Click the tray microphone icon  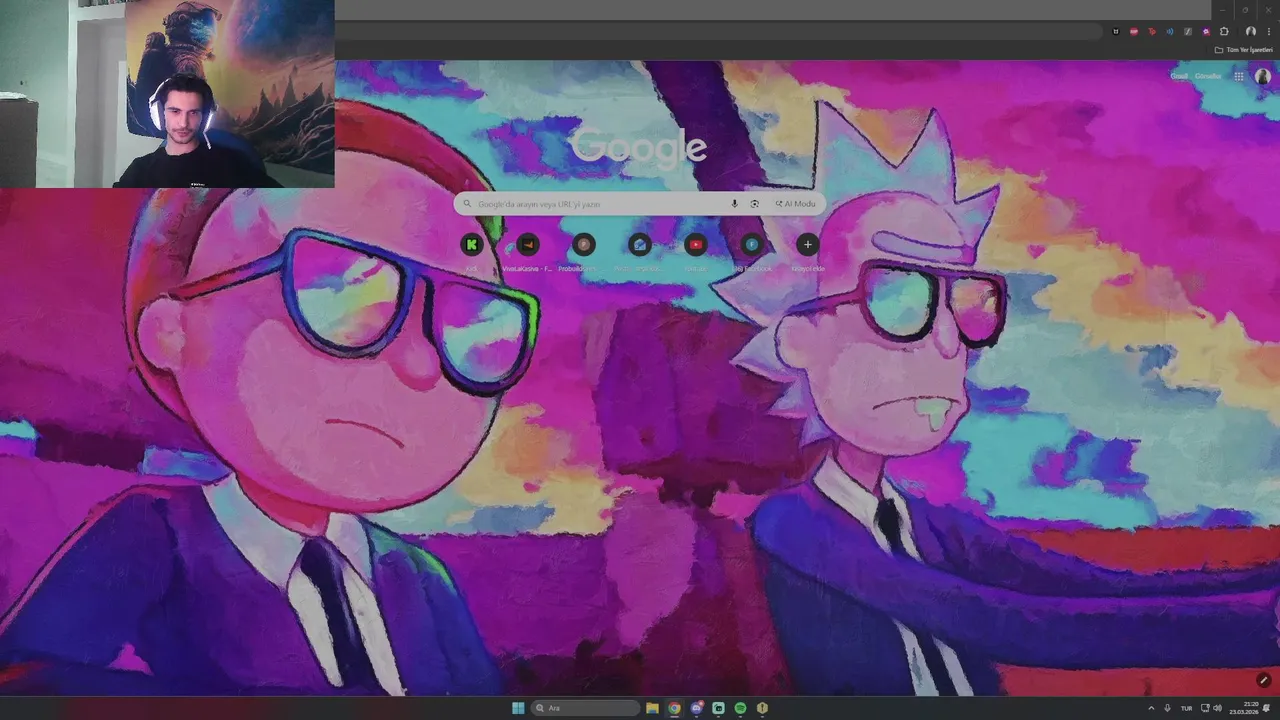pyautogui.click(x=1167, y=708)
